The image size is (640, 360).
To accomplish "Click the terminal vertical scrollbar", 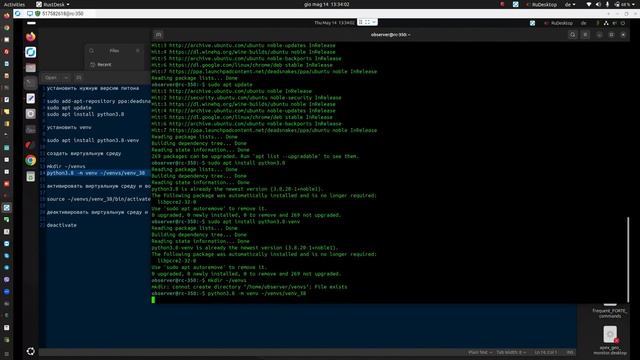I will (x=628, y=260).
